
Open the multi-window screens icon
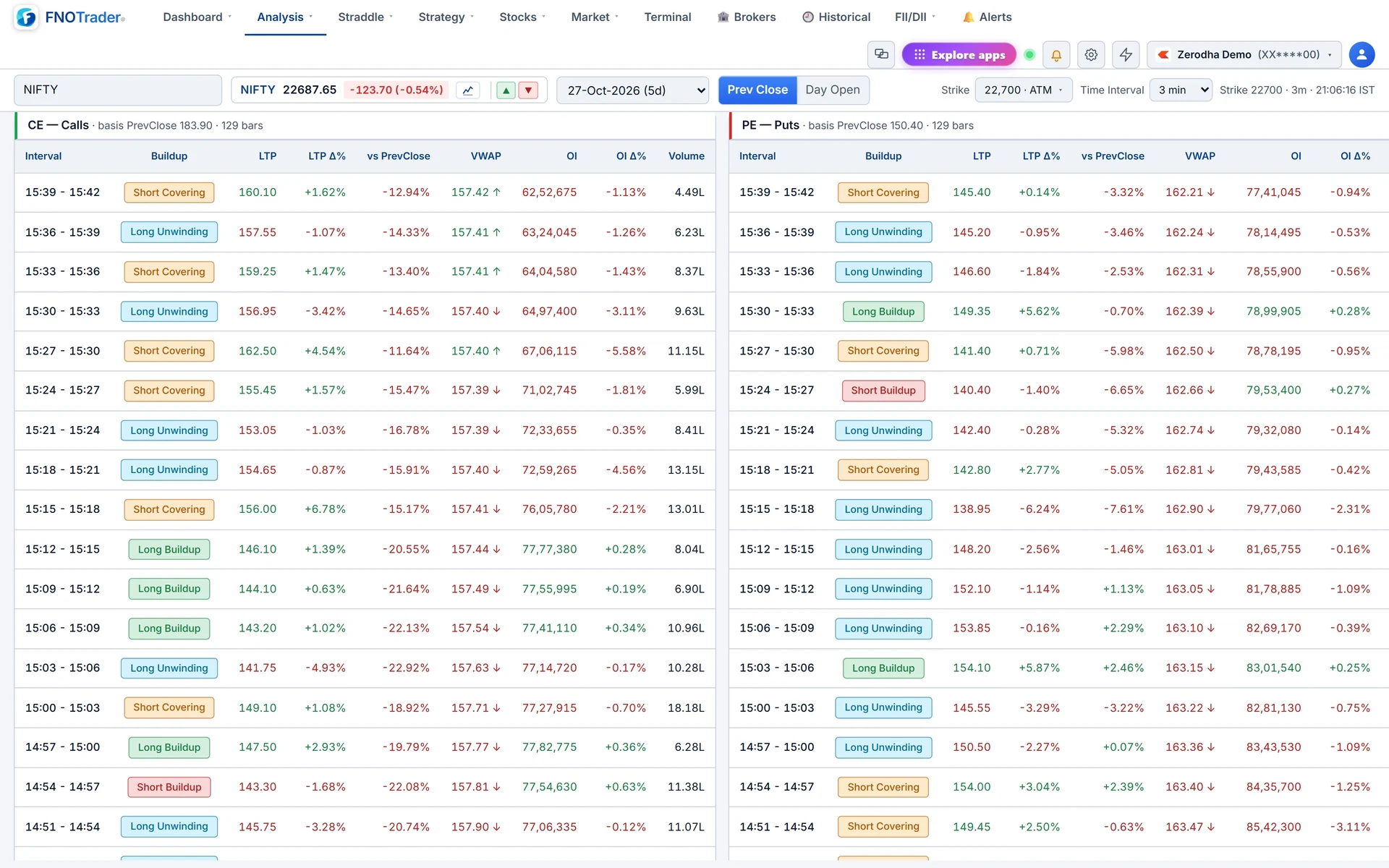[x=881, y=54]
